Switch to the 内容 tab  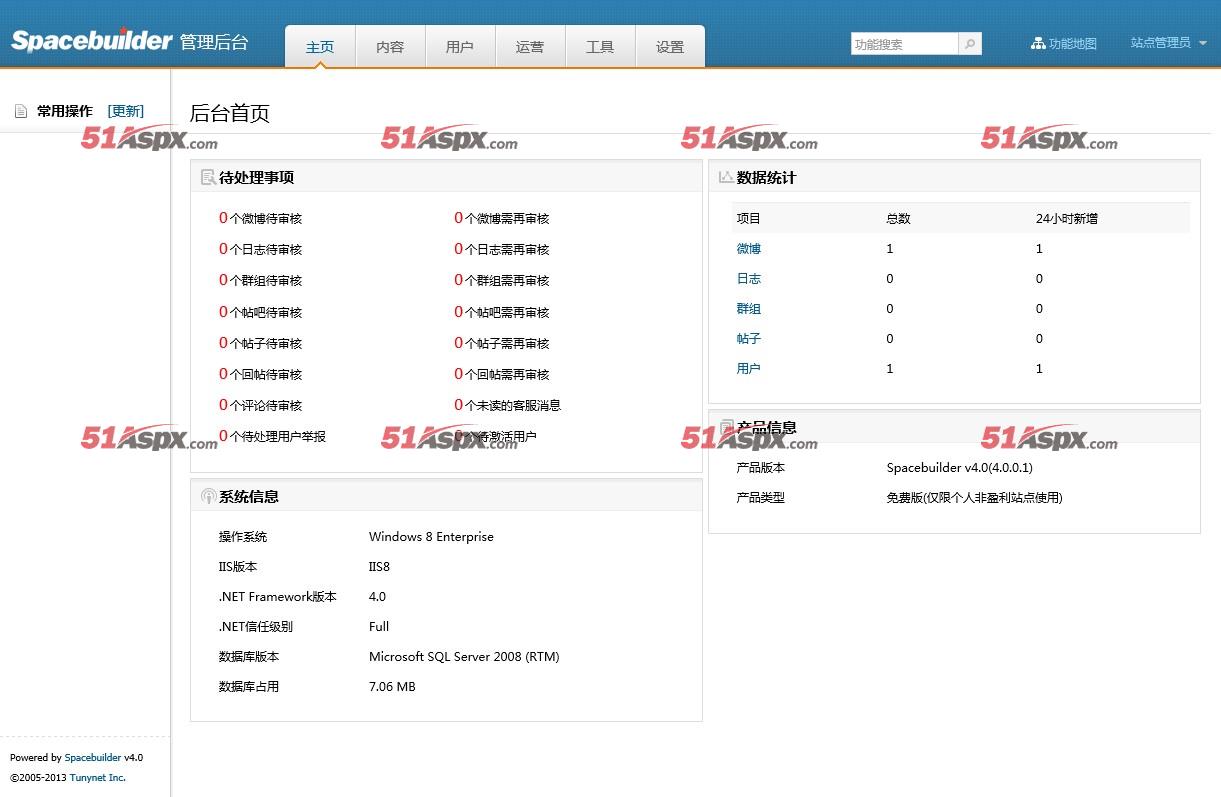click(390, 47)
